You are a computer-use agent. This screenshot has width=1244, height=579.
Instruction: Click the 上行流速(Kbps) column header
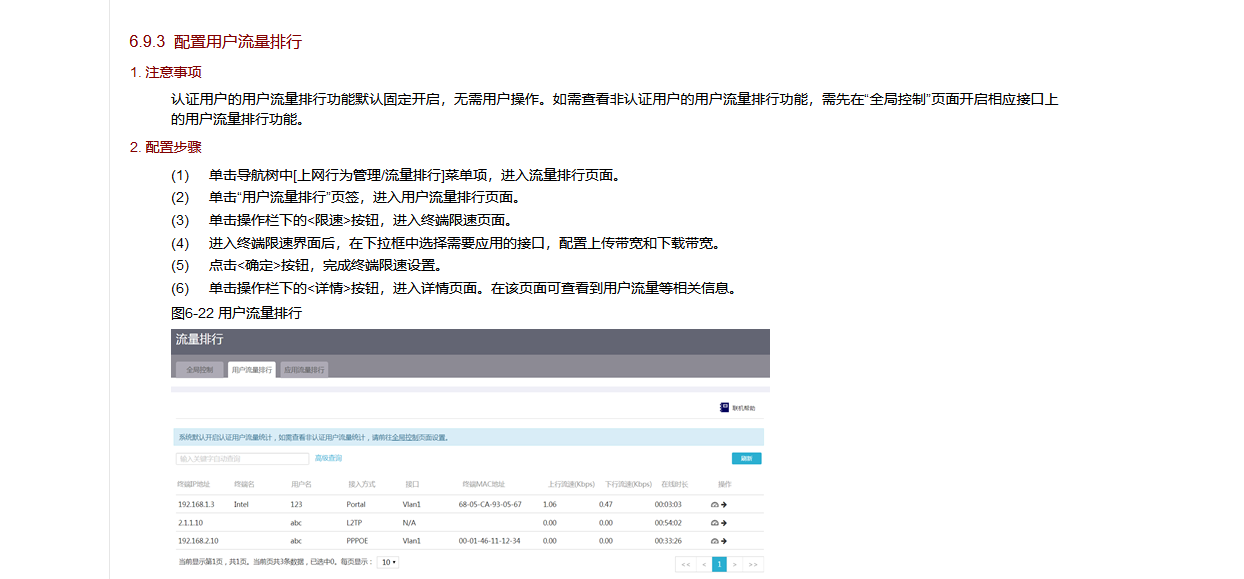[x=571, y=484]
